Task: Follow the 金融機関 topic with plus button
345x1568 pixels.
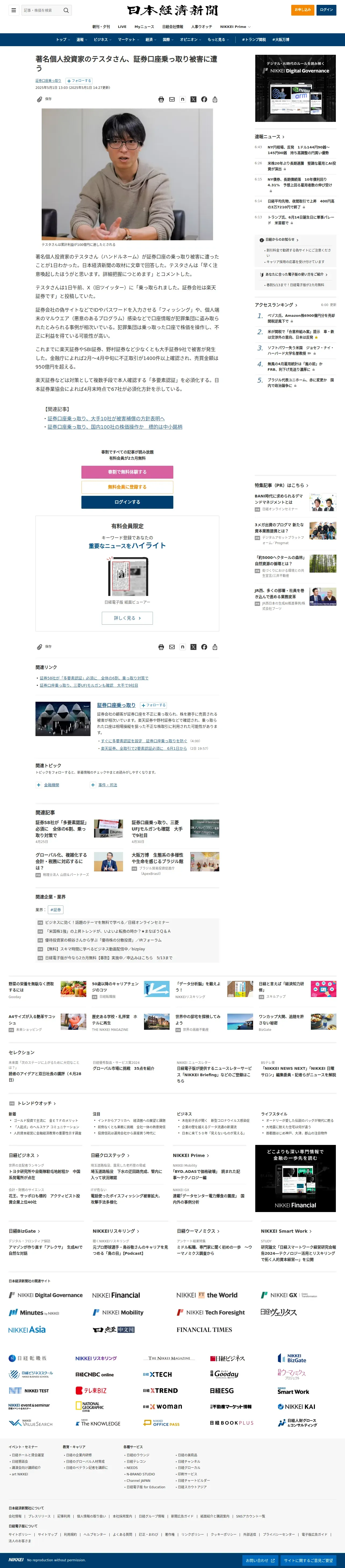Action: click(38, 785)
